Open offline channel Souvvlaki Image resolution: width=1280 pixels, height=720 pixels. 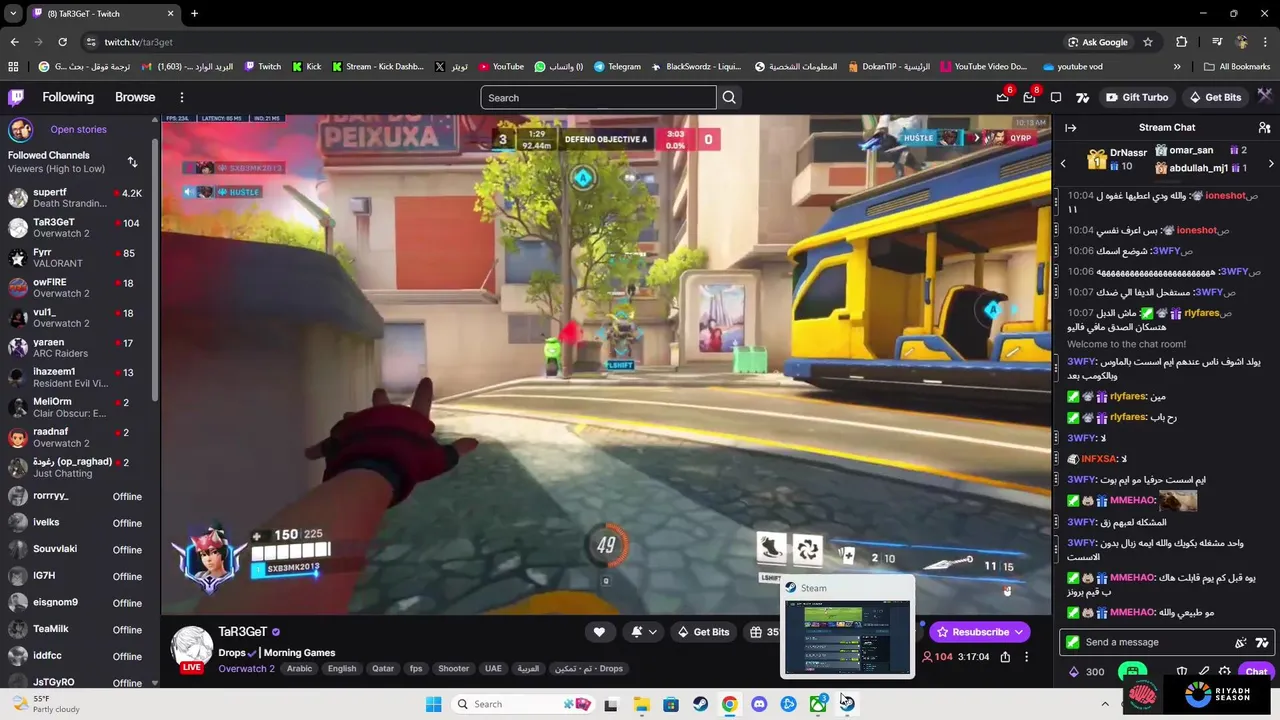pyautogui.click(x=78, y=549)
